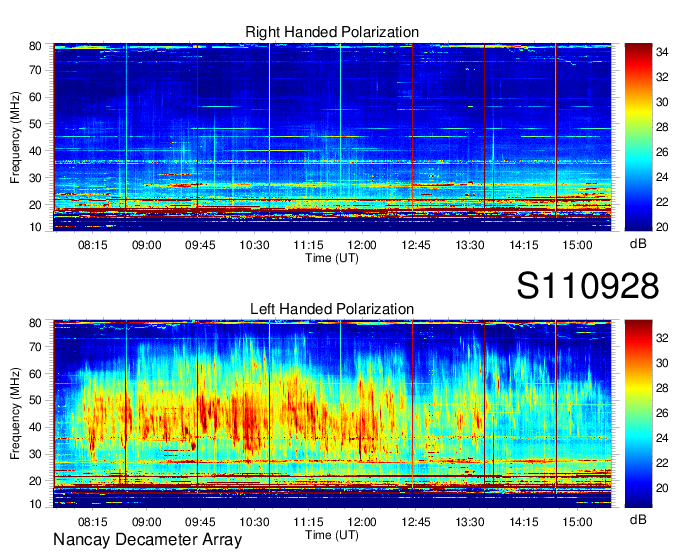Viewport: 680px width, 552px height.
Task: Select the 30 MHz tick of the lower plot
Action: tap(35, 454)
